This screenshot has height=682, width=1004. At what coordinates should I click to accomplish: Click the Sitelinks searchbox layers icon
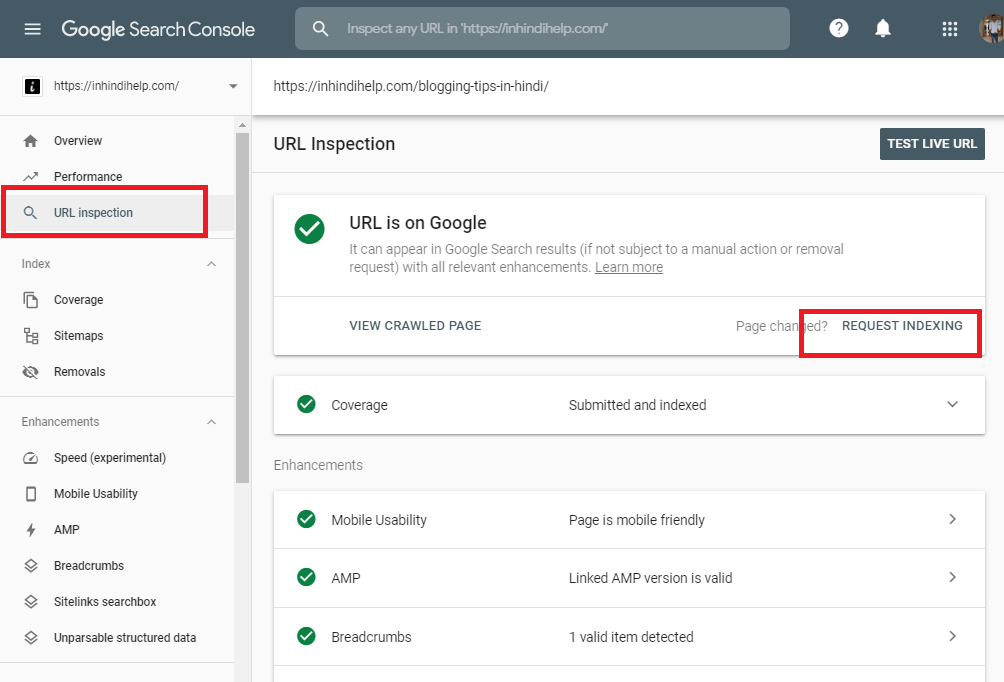point(31,601)
